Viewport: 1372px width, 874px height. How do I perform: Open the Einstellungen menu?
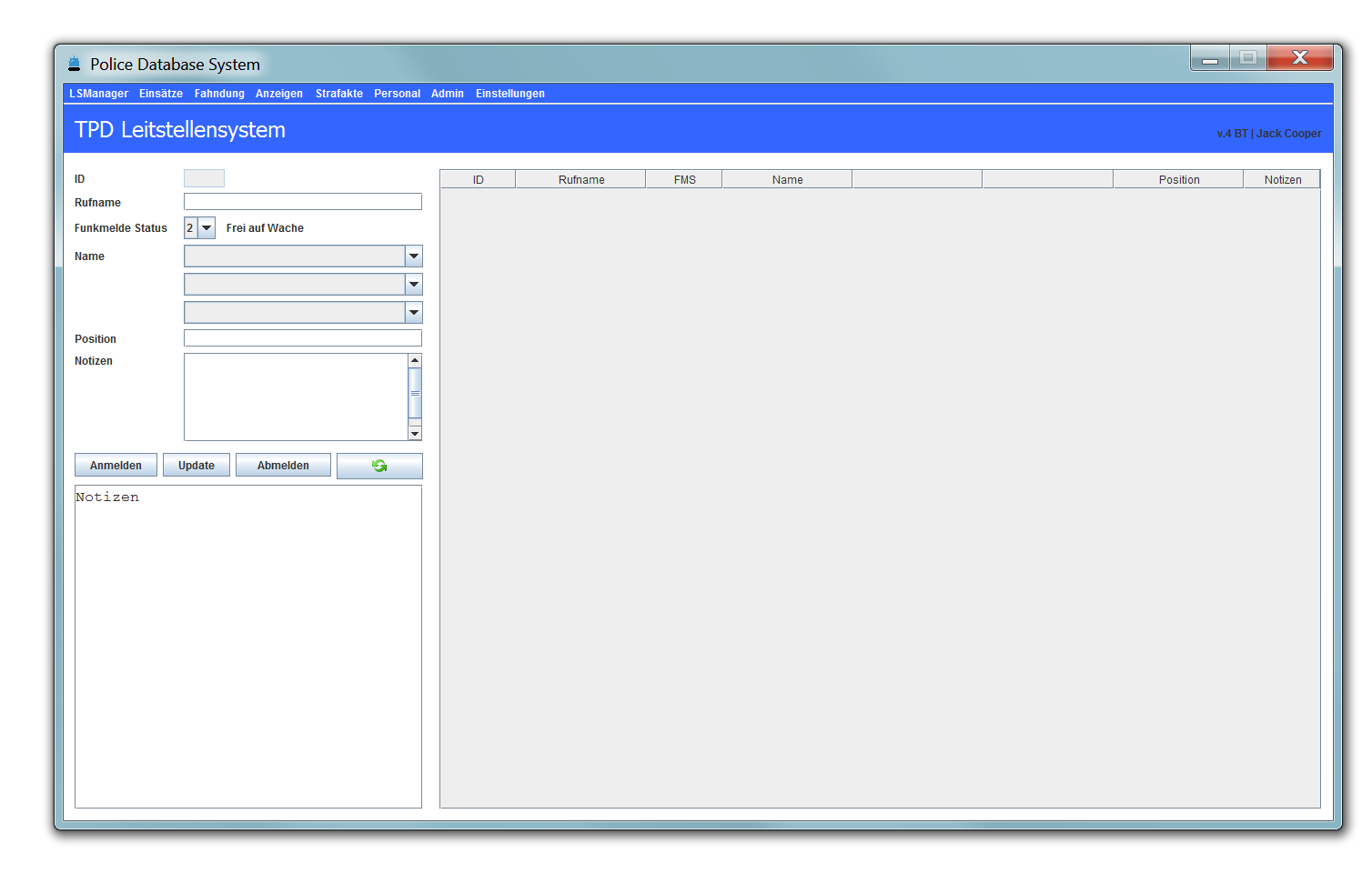(509, 94)
